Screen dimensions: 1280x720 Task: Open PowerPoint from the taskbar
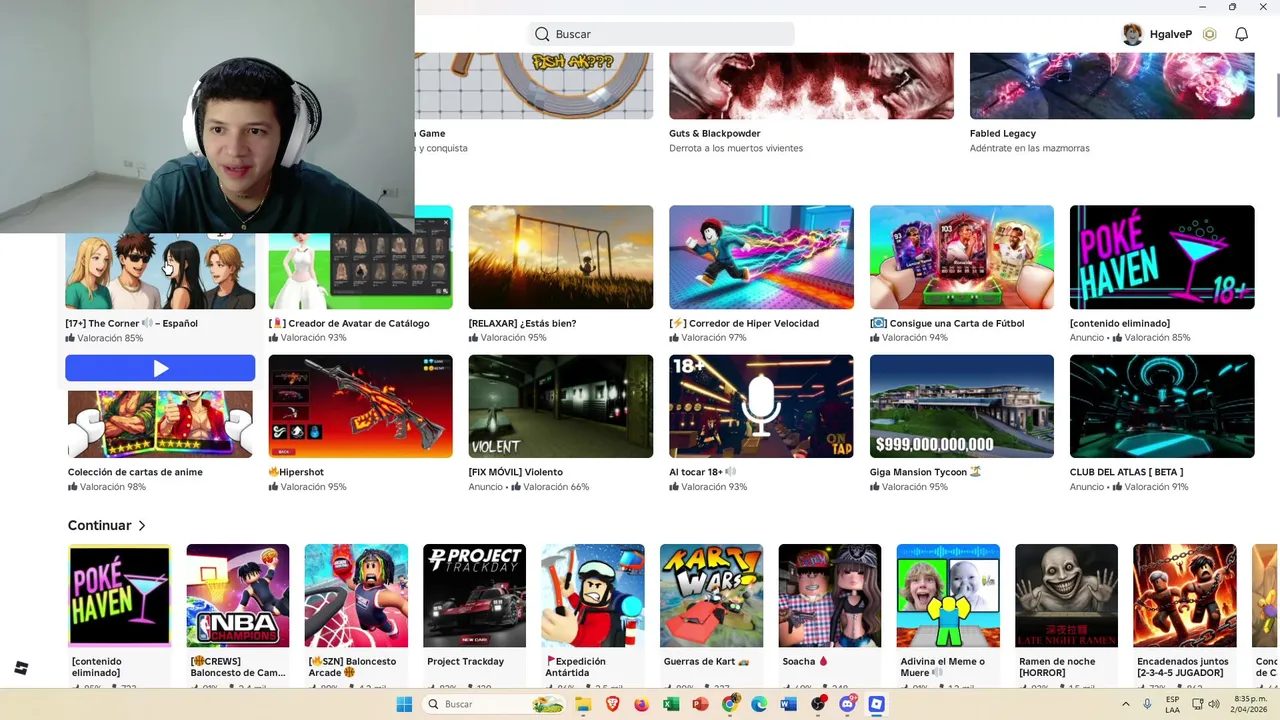tap(700, 704)
